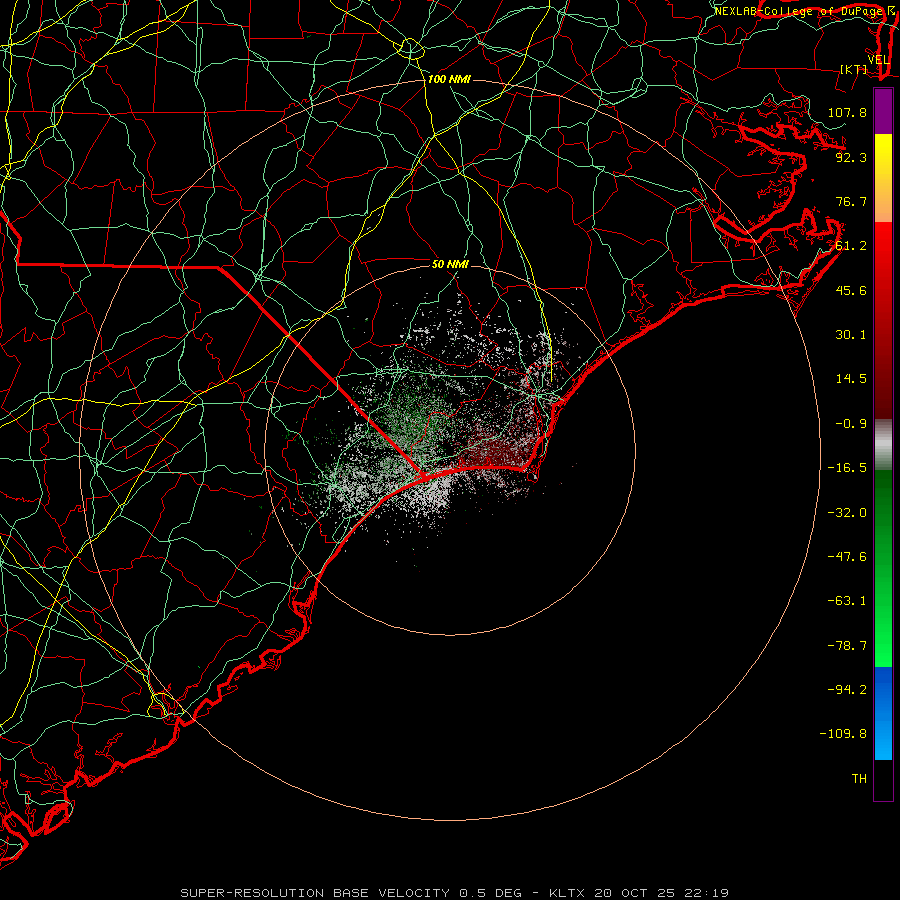This screenshot has width=900, height=900.
Task: Click the "50 NMI" range ring label
Action: (x=450, y=264)
